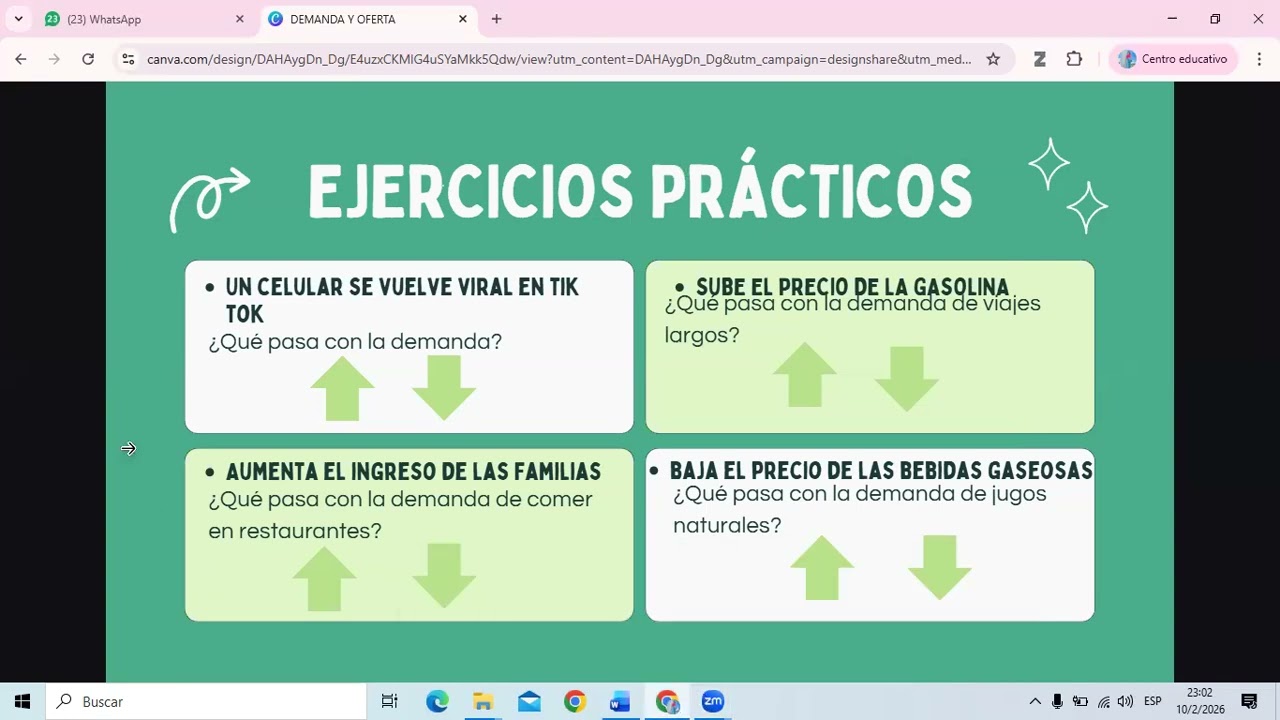Open Wi-Fi network settings tray icon
Viewport: 1280px width, 720px height.
point(1103,701)
